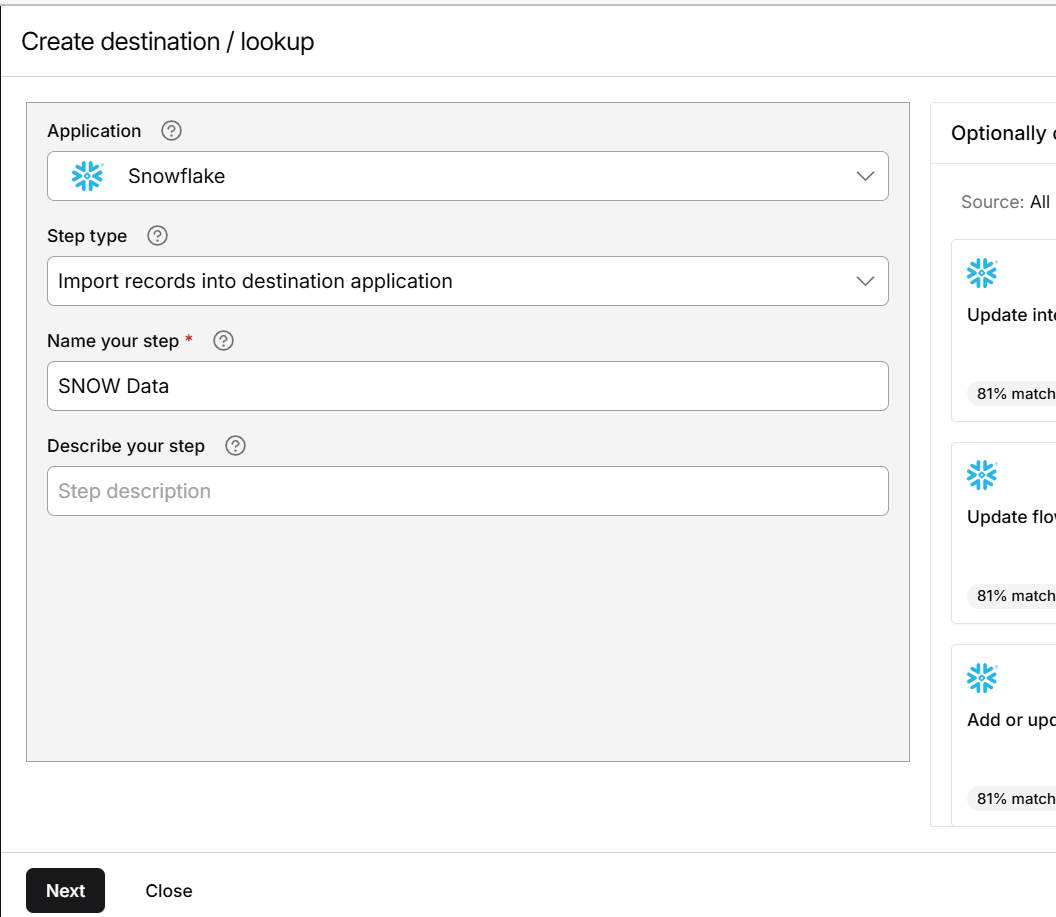Image resolution: width=1056 pixels, height=917 pixels.
Task: Select the 'Update inte' template card title
Action: pyautogui.click(x=1010, y=315)
